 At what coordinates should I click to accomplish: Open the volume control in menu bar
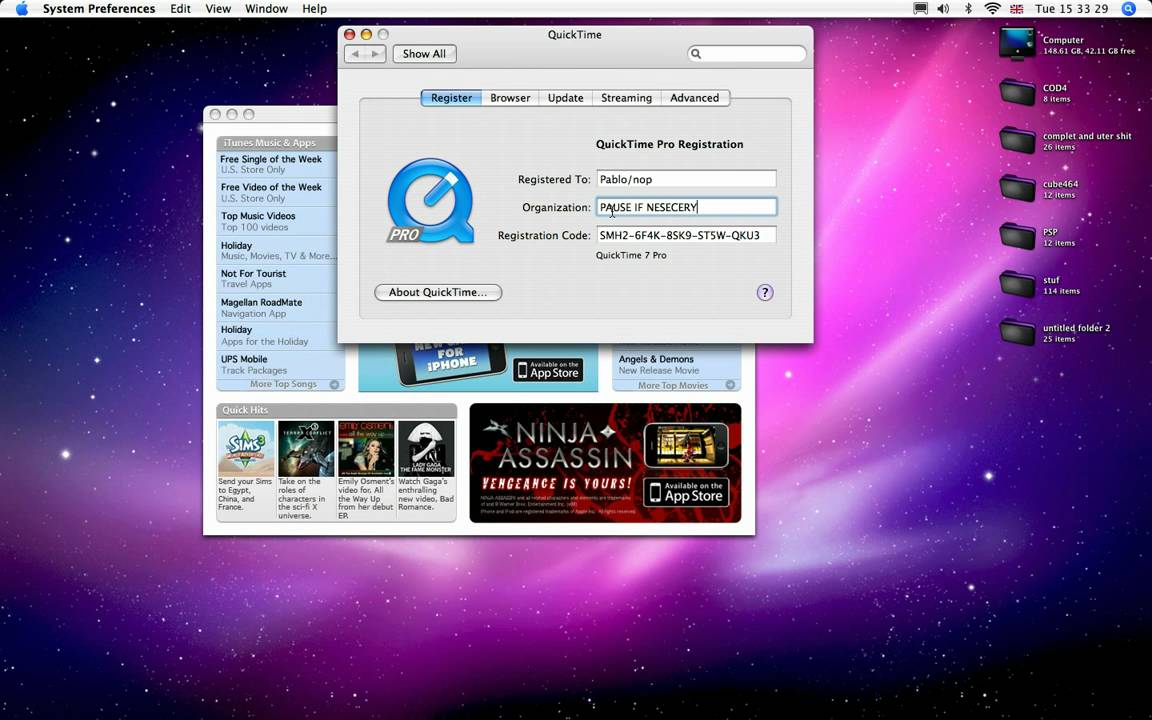943,9
